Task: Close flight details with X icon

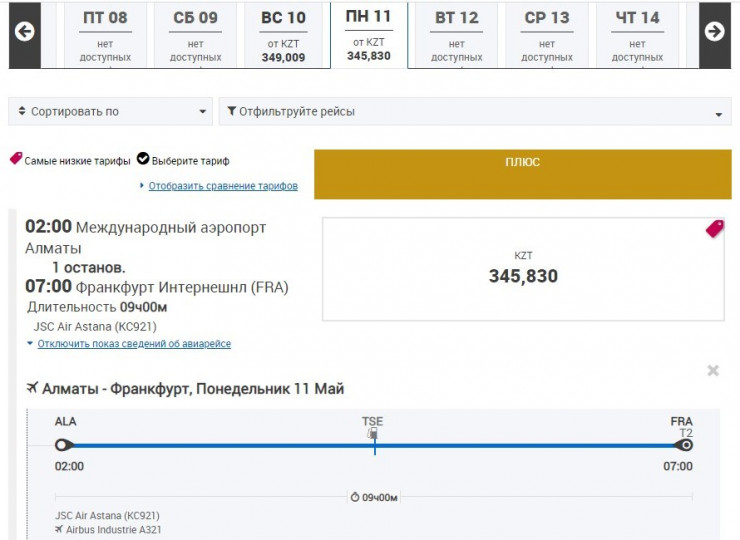Action: (713, 371)
